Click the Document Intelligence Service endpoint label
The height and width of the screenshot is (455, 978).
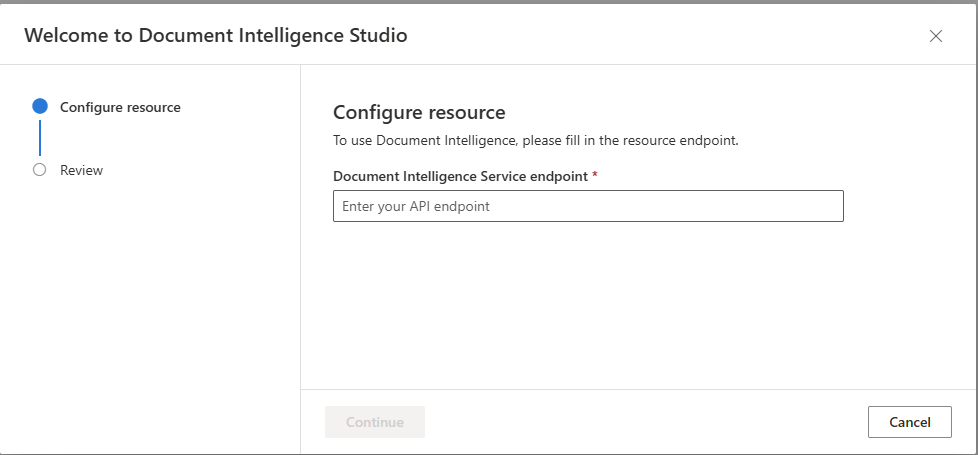(460, 176)
